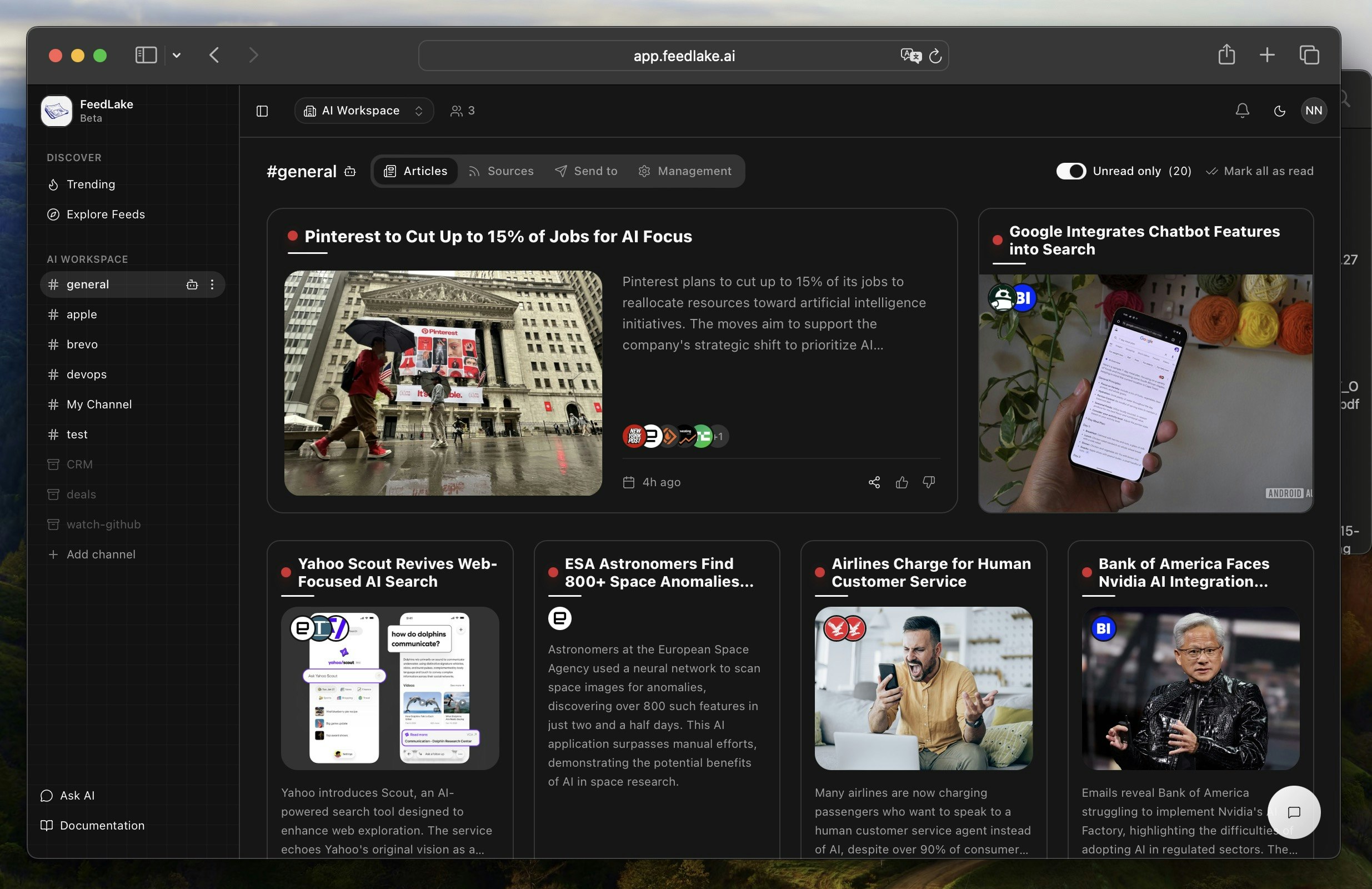Collapse the app sidebar panel icon
The width and height of the screenshot is (1372, 889).
(262, 111)
